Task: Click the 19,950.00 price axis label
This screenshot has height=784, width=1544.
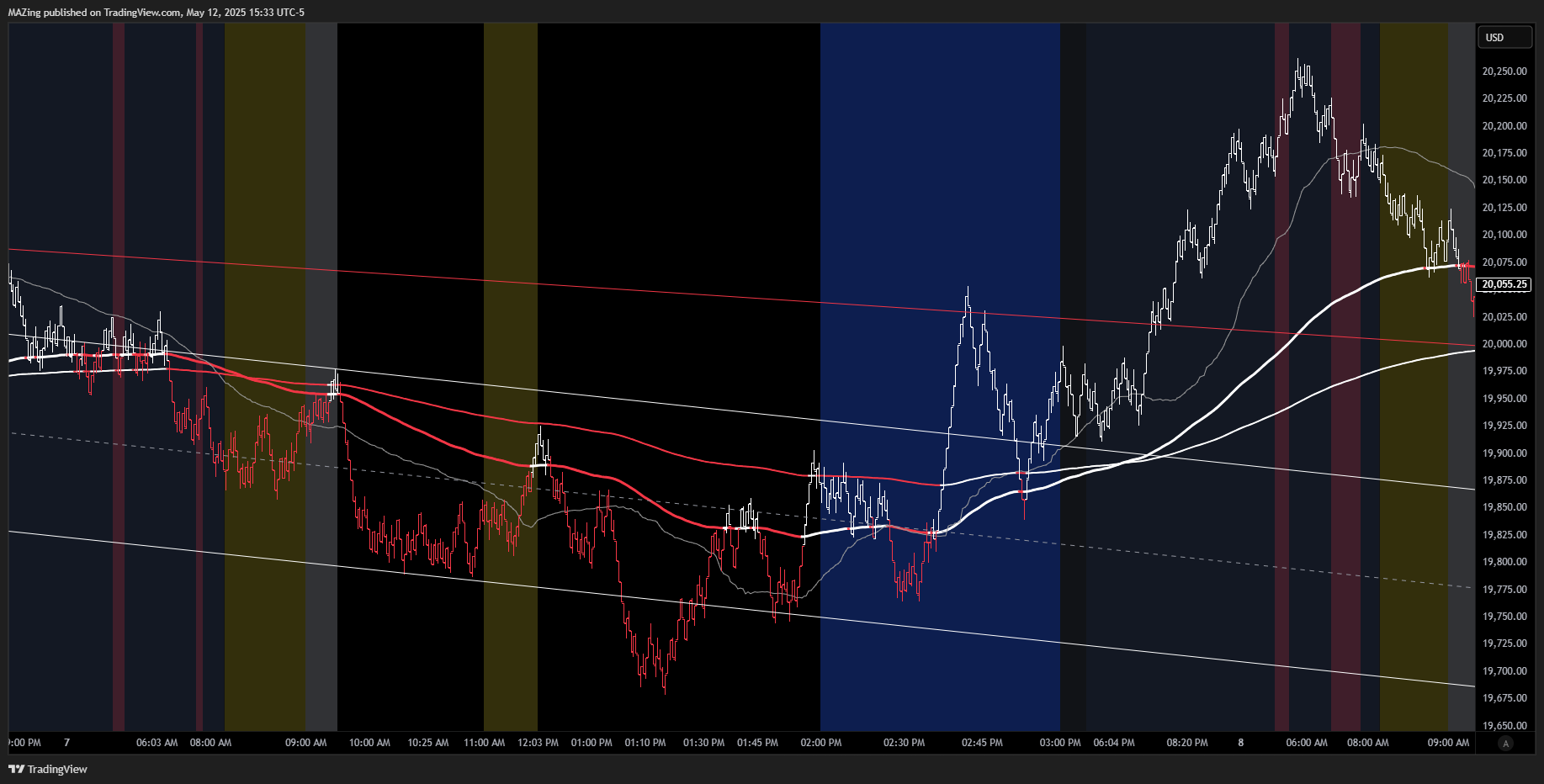Action: point(1504,399)
